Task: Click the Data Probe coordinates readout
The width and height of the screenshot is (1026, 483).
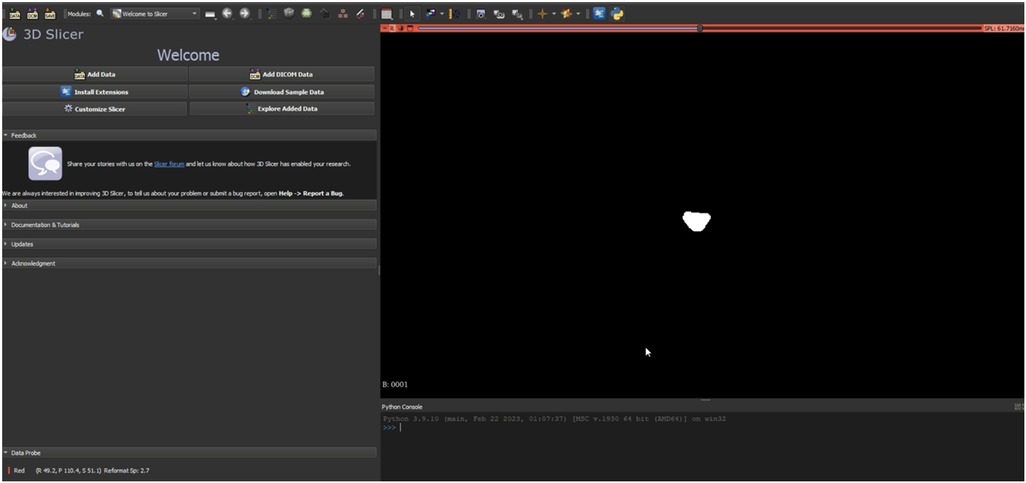Action: tap(92, 471)
